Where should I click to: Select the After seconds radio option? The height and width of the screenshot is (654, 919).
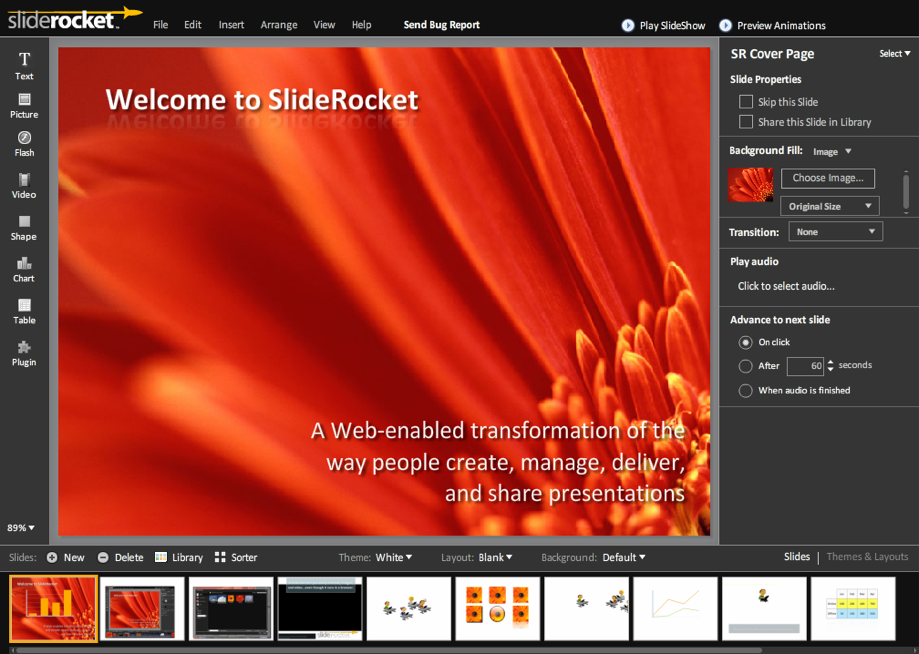(746, 366)
